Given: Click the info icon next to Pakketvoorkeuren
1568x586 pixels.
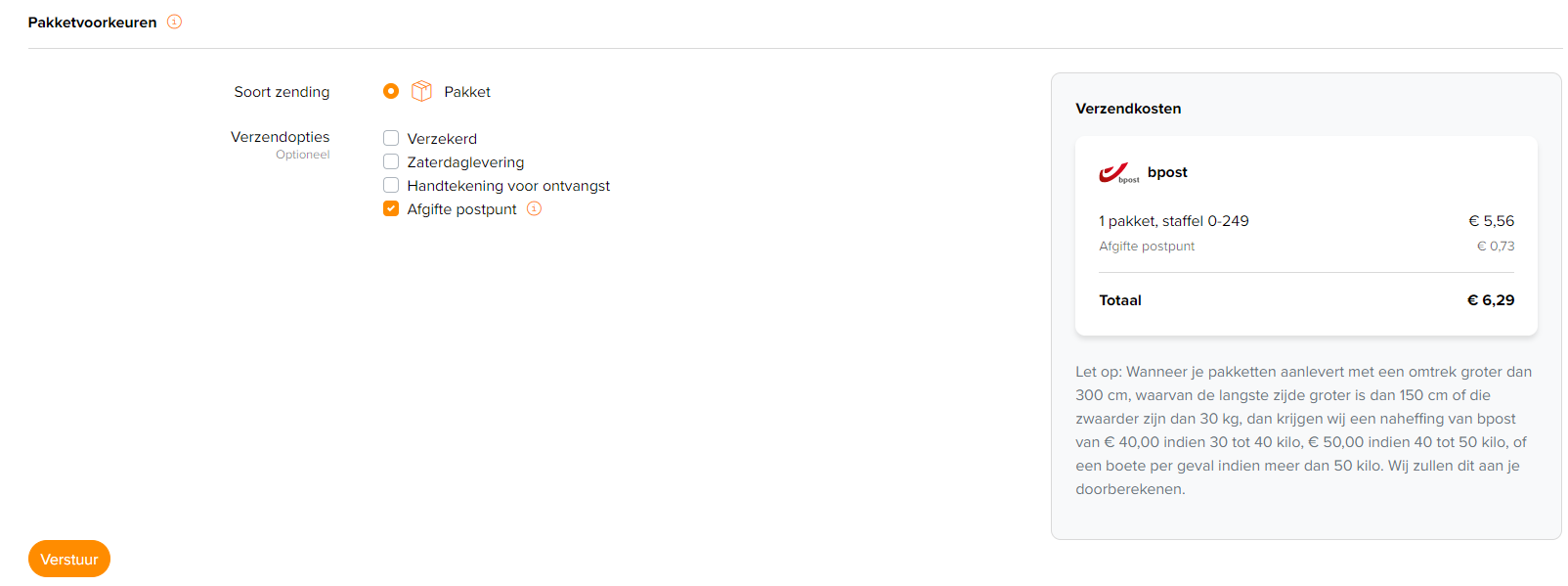Looking at the screenshot, I should 174,22.
